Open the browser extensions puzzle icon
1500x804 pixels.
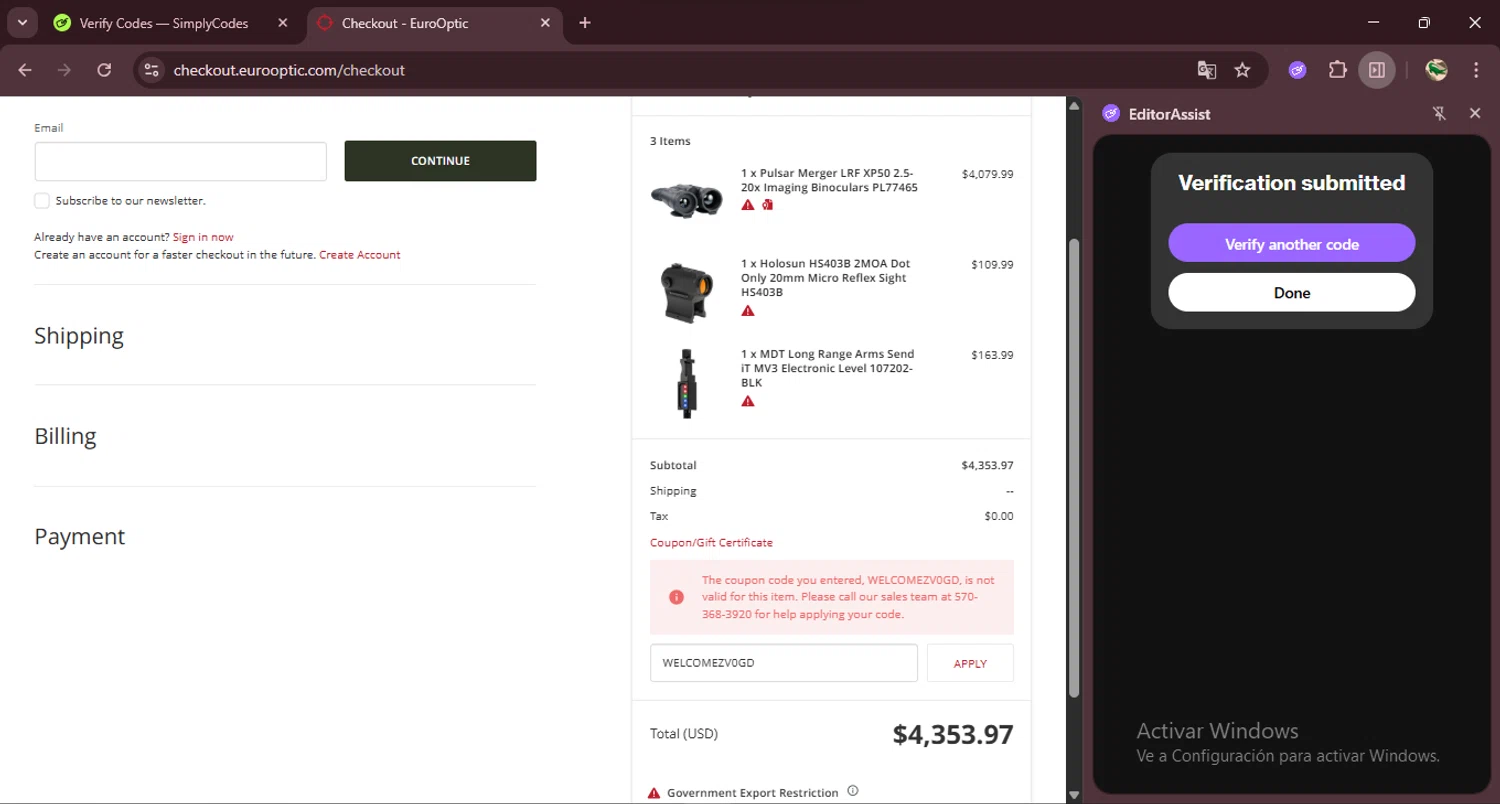[1337, 70]
